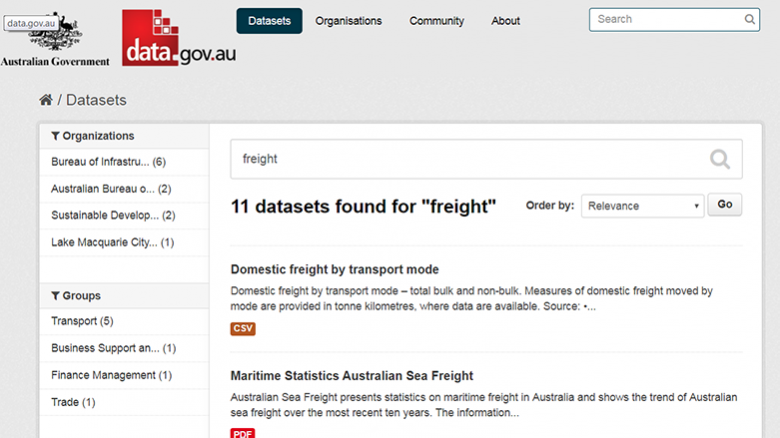
Task: Click the freight search input field
Action: pos(486,159)
